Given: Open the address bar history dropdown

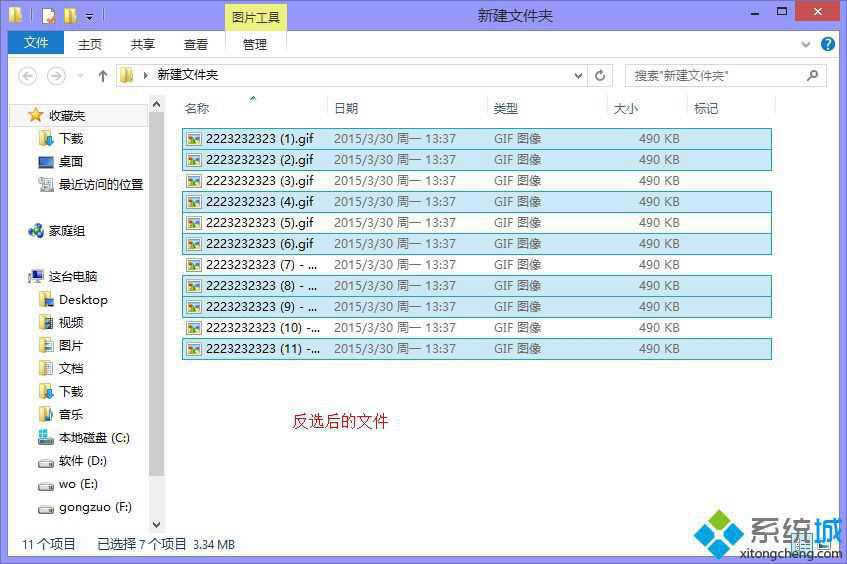Looking at the screenshot, I should pos(579,75).
